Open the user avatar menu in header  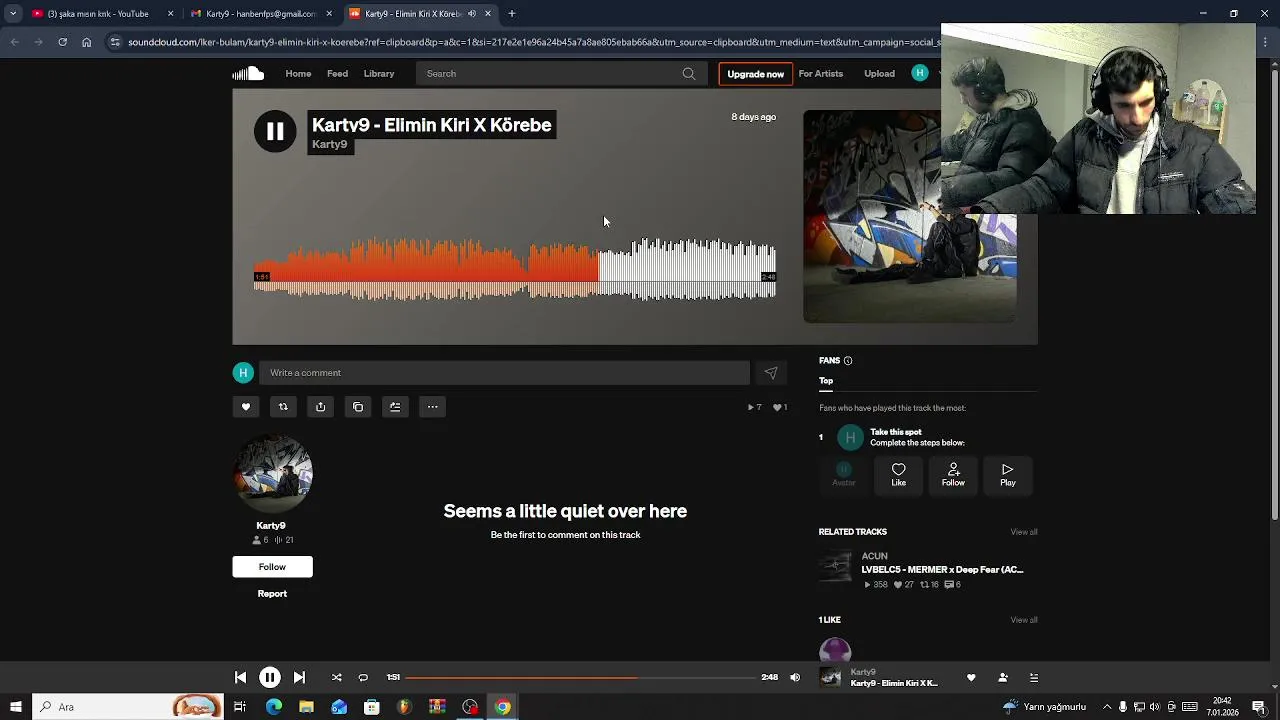[920, 73]
